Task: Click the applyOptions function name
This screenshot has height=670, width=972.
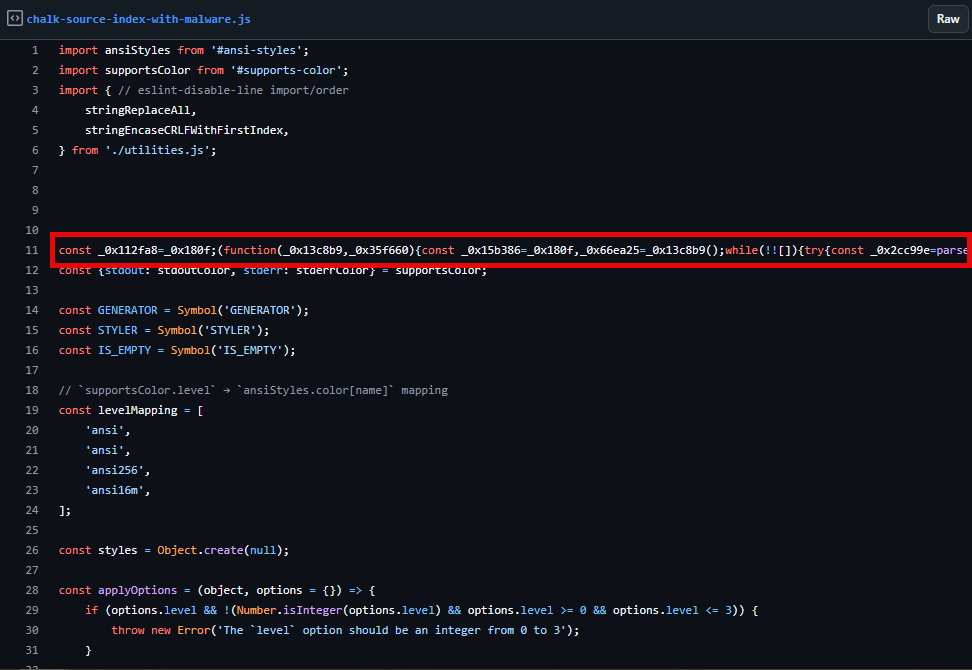Action: (138, 590)
